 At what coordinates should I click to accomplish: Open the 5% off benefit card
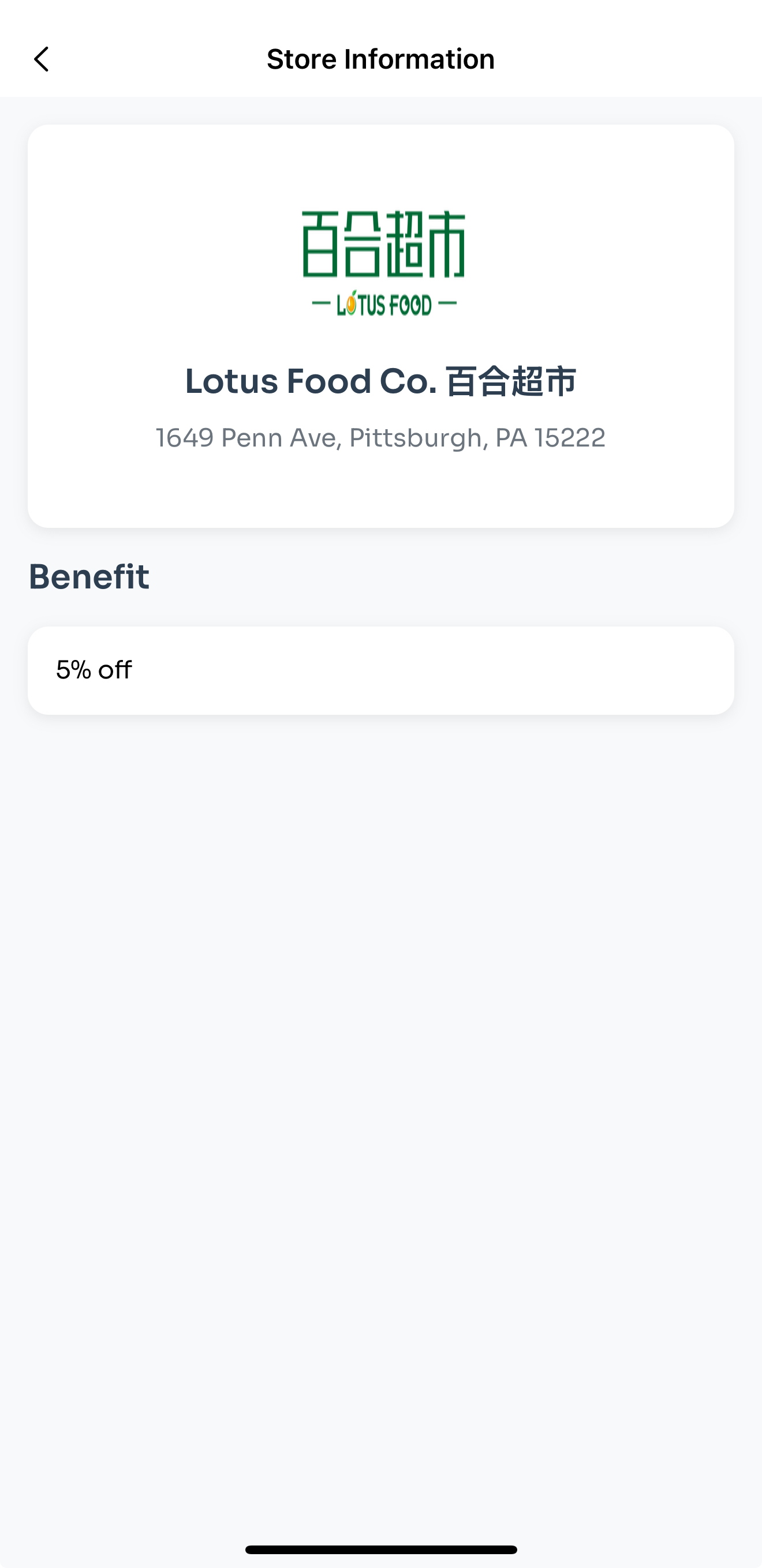tap(380, 670)
